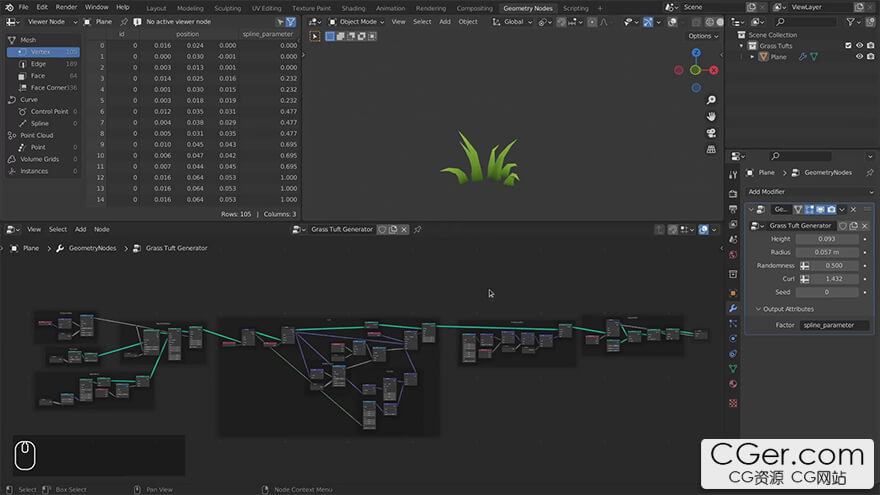Open the Object Mode dropdown
Image resolution: width=880 pixels, height=495 pixels.
pos(356,21)
